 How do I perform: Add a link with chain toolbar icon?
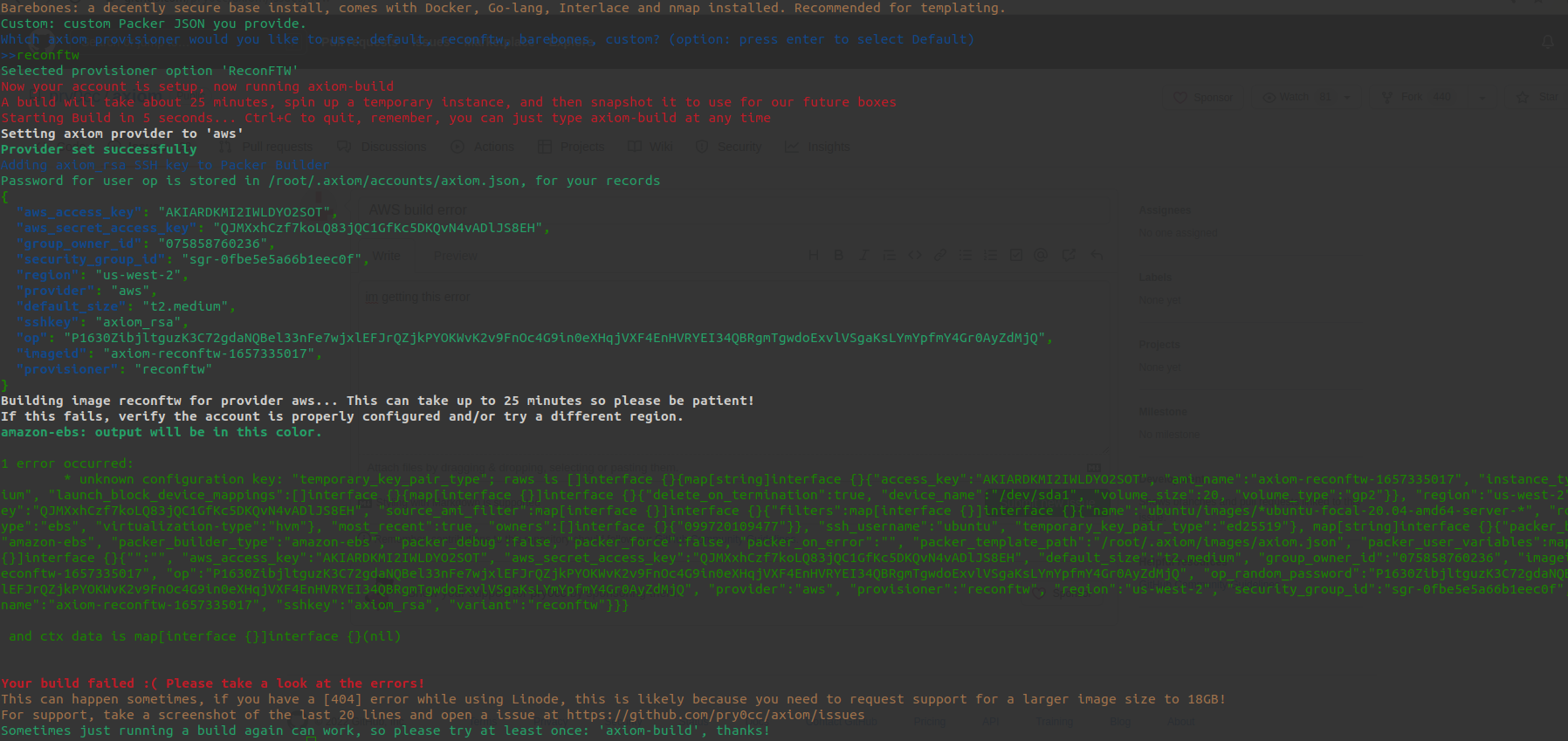939,255
